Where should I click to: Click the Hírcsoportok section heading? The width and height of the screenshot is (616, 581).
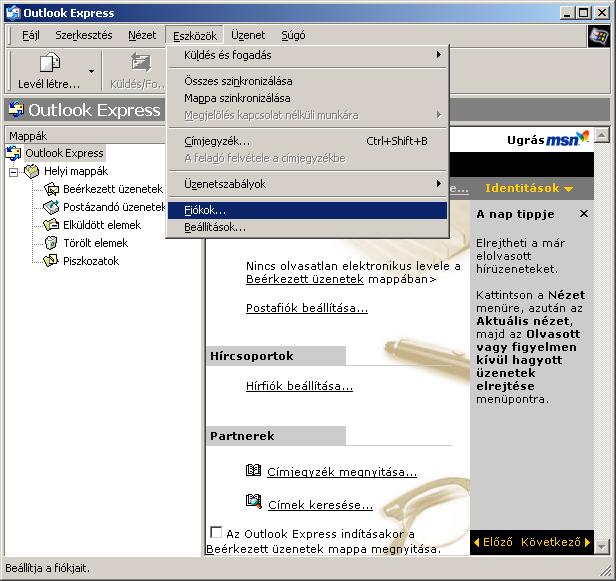tap(251, 356)
